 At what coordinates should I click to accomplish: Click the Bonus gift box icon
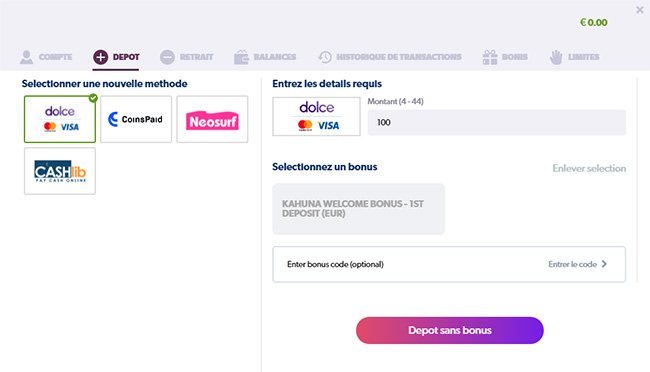490,57
